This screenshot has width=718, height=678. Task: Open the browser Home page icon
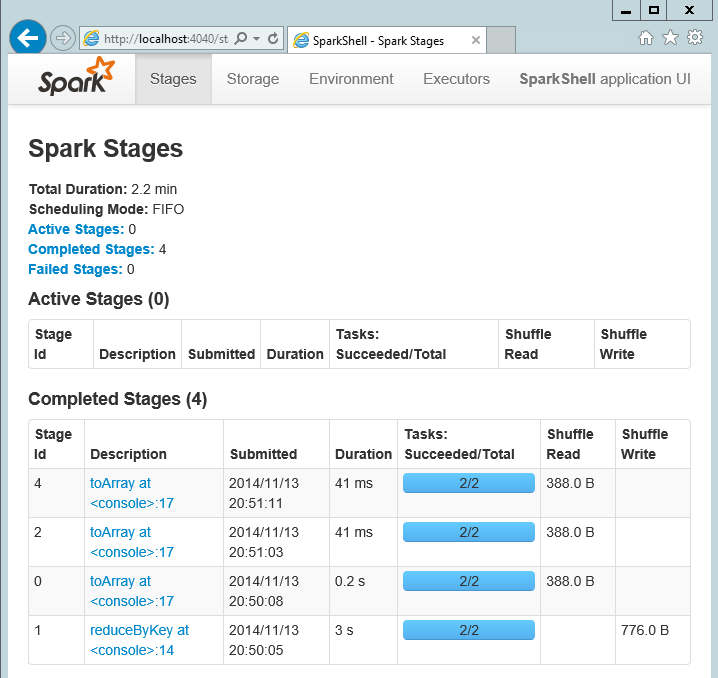[x=646, y=38]
